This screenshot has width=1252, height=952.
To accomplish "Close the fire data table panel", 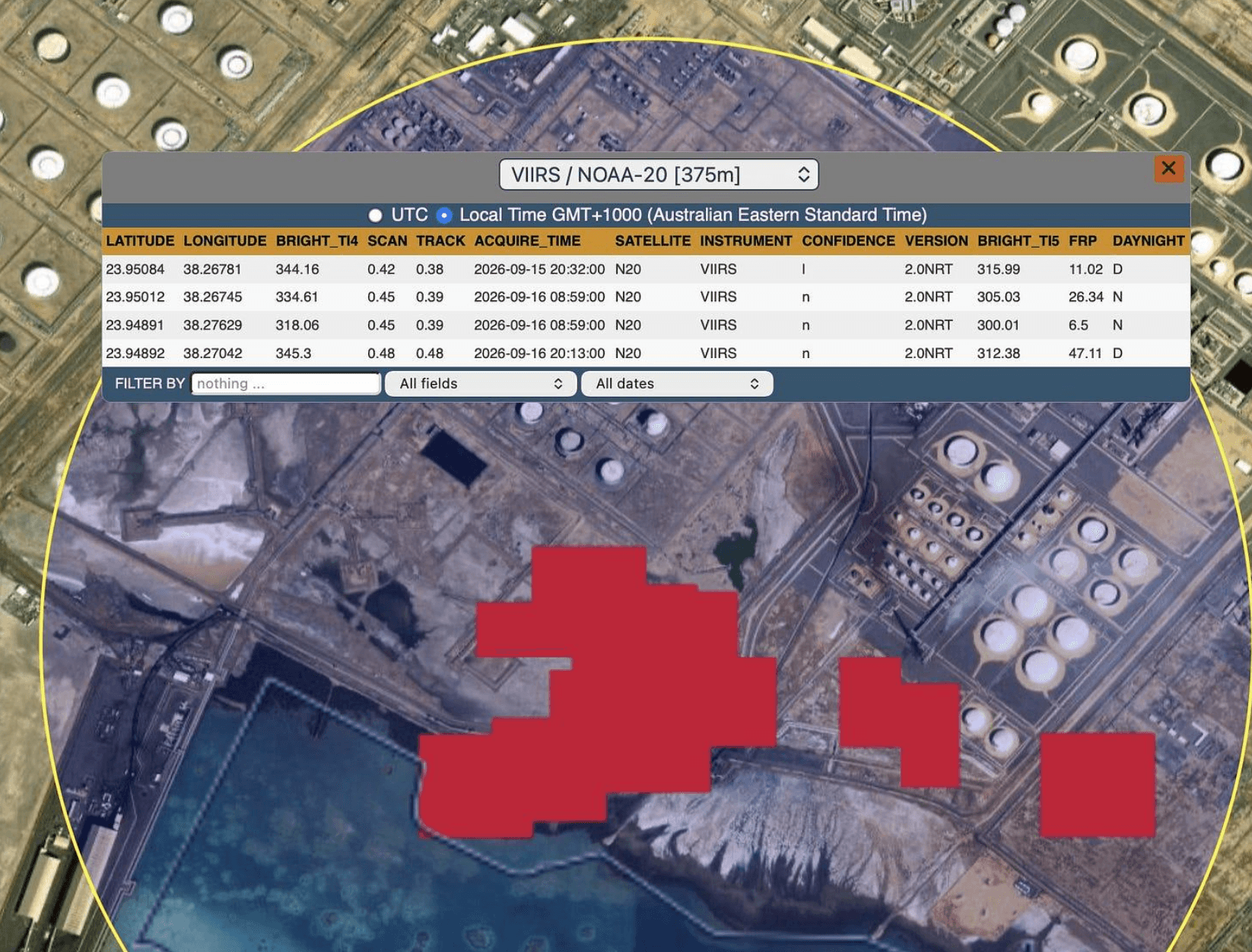I will (x=1168, y=168).
